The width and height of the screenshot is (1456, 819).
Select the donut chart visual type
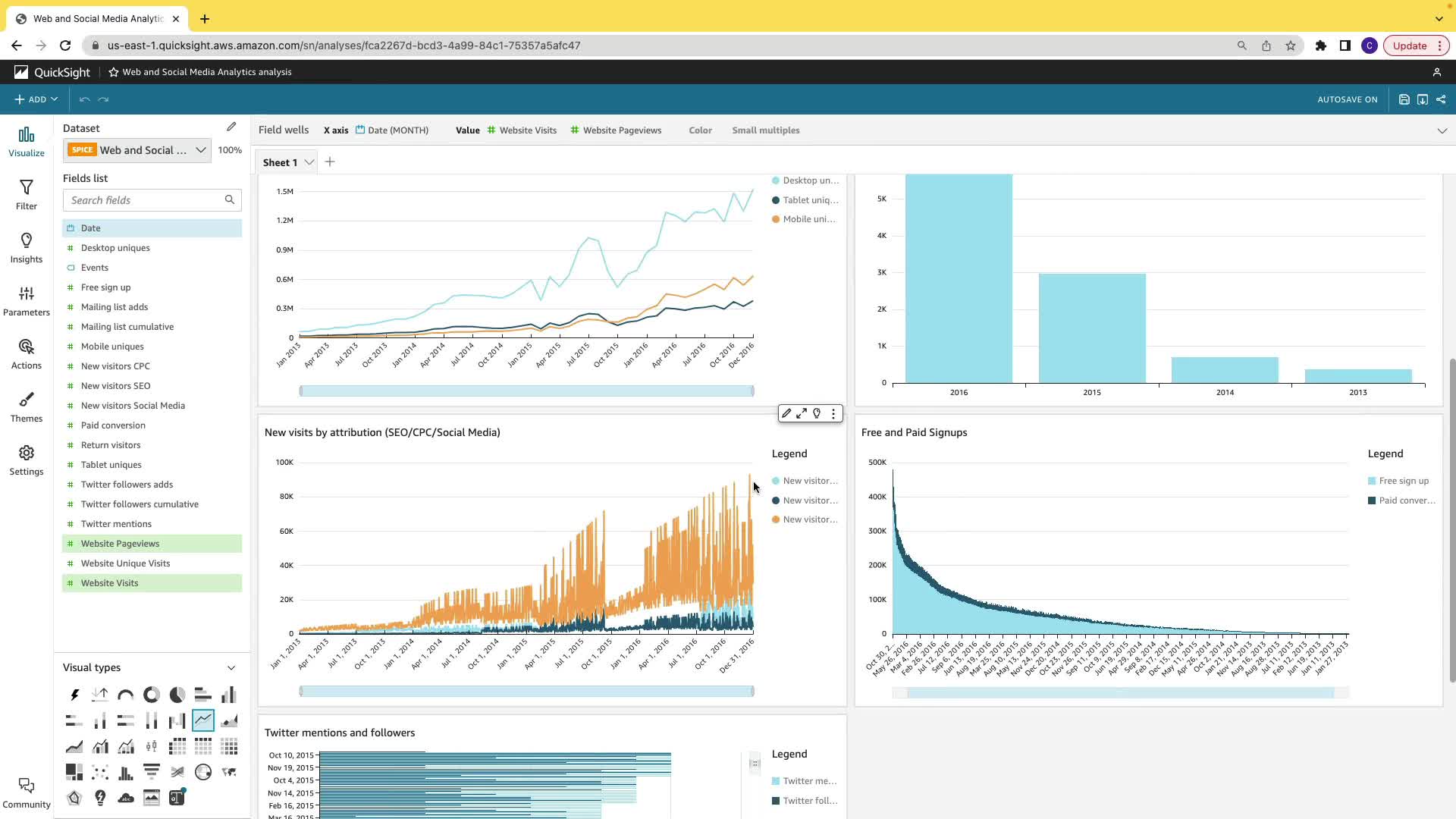(x=152, y=695)
